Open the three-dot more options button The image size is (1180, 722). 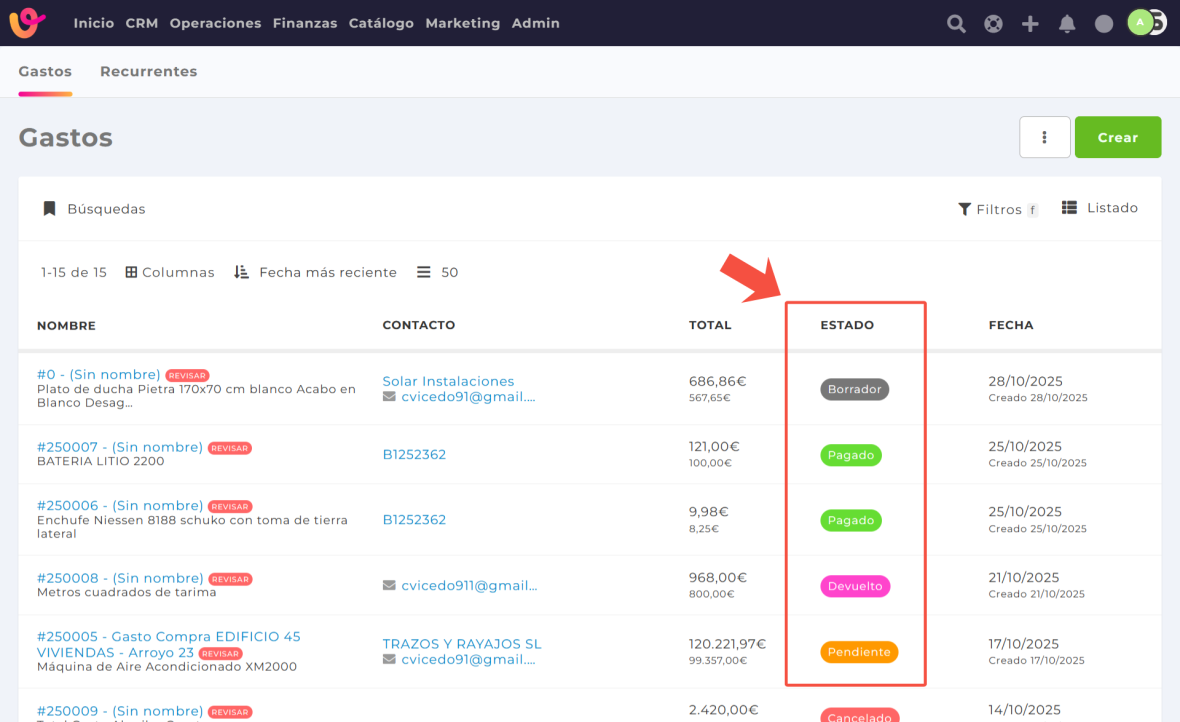click(1044, 137)
